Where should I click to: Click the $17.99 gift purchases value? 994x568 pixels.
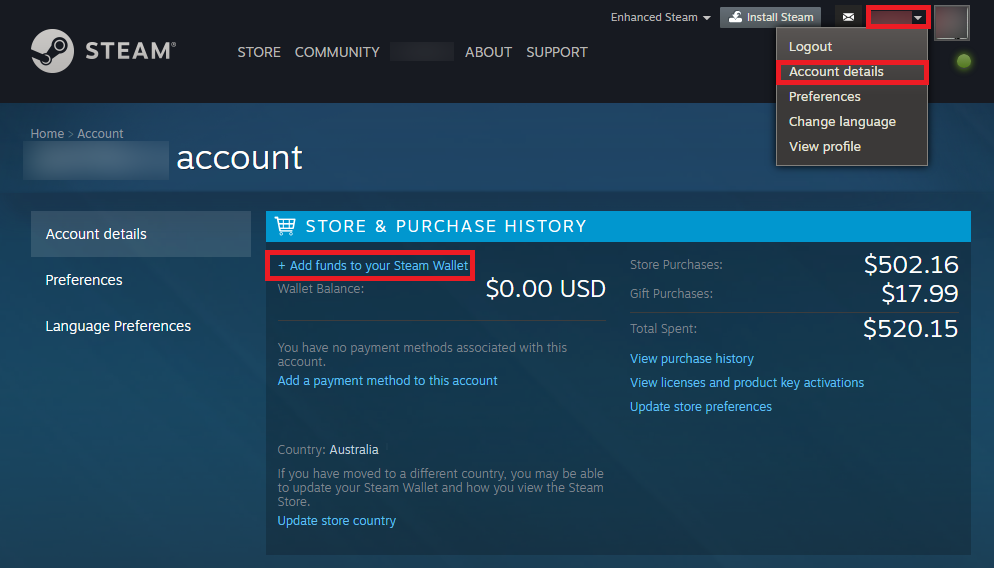[920, 294]
